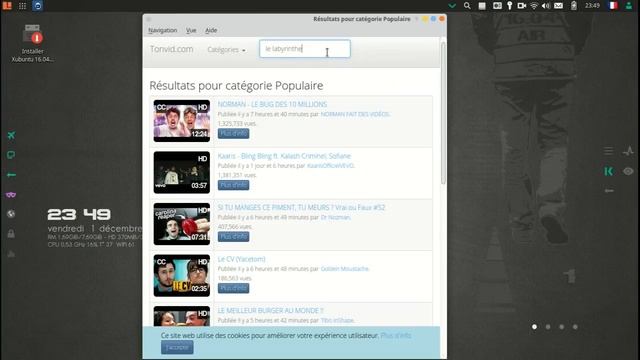The image size is (640, 360).
Task: Select the fourth workspace dot indicator
Action: point(575,327)
